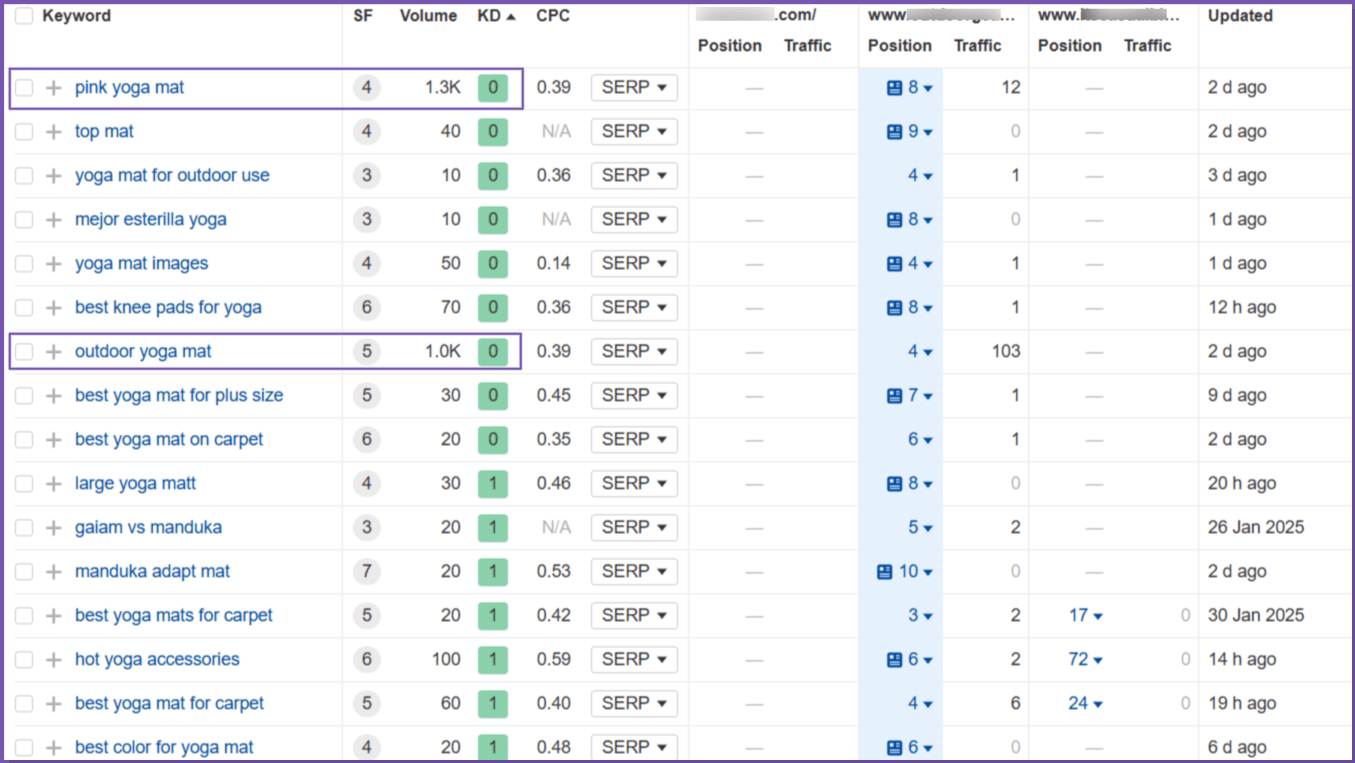Add "best knee pads for yoga" via plus icon
The width and height of the screenshot is (1355, 763).
tap(53, 307)
